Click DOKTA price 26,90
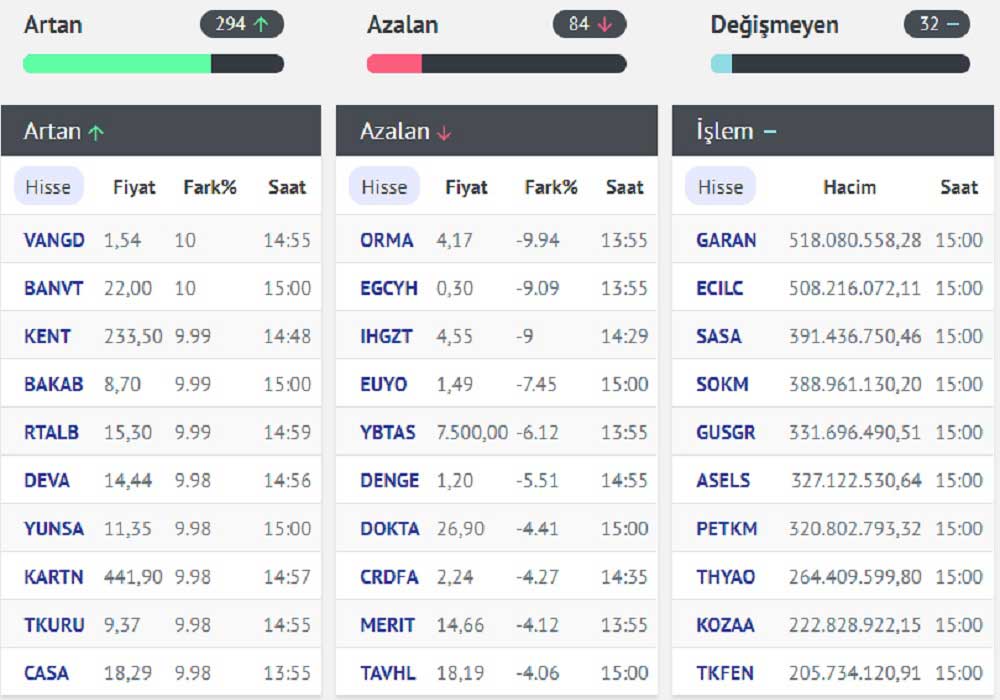 click(460, 529)
